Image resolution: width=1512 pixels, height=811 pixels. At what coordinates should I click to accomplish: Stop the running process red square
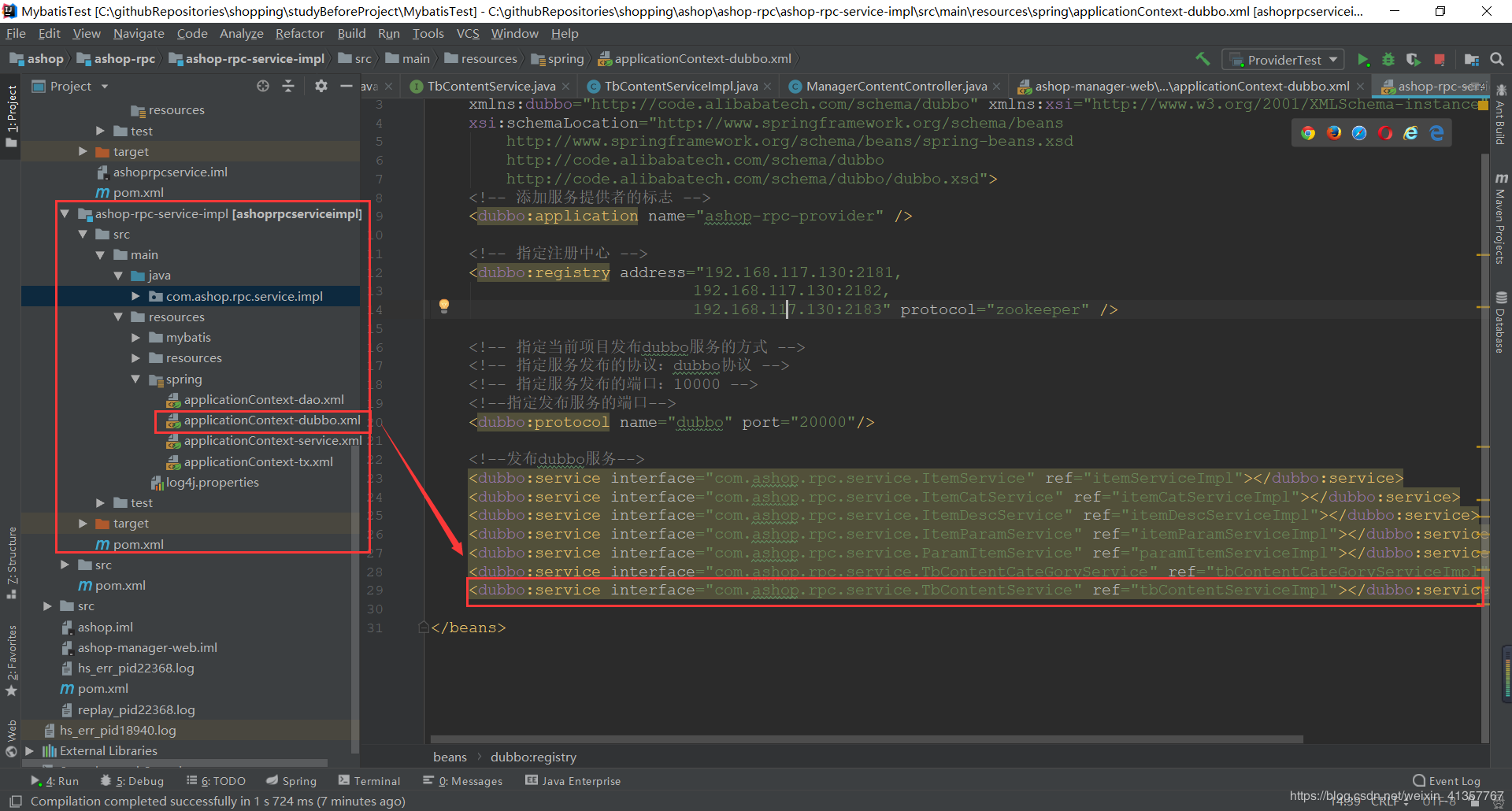pos(1440,60)
